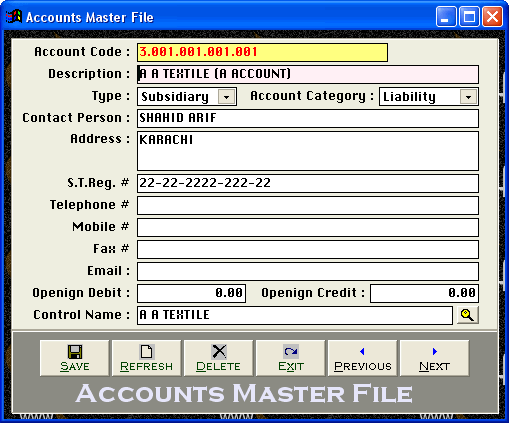509x423 pixels.
Task: Expand the Account Category dropdown arrow
Action: [468, 97]
